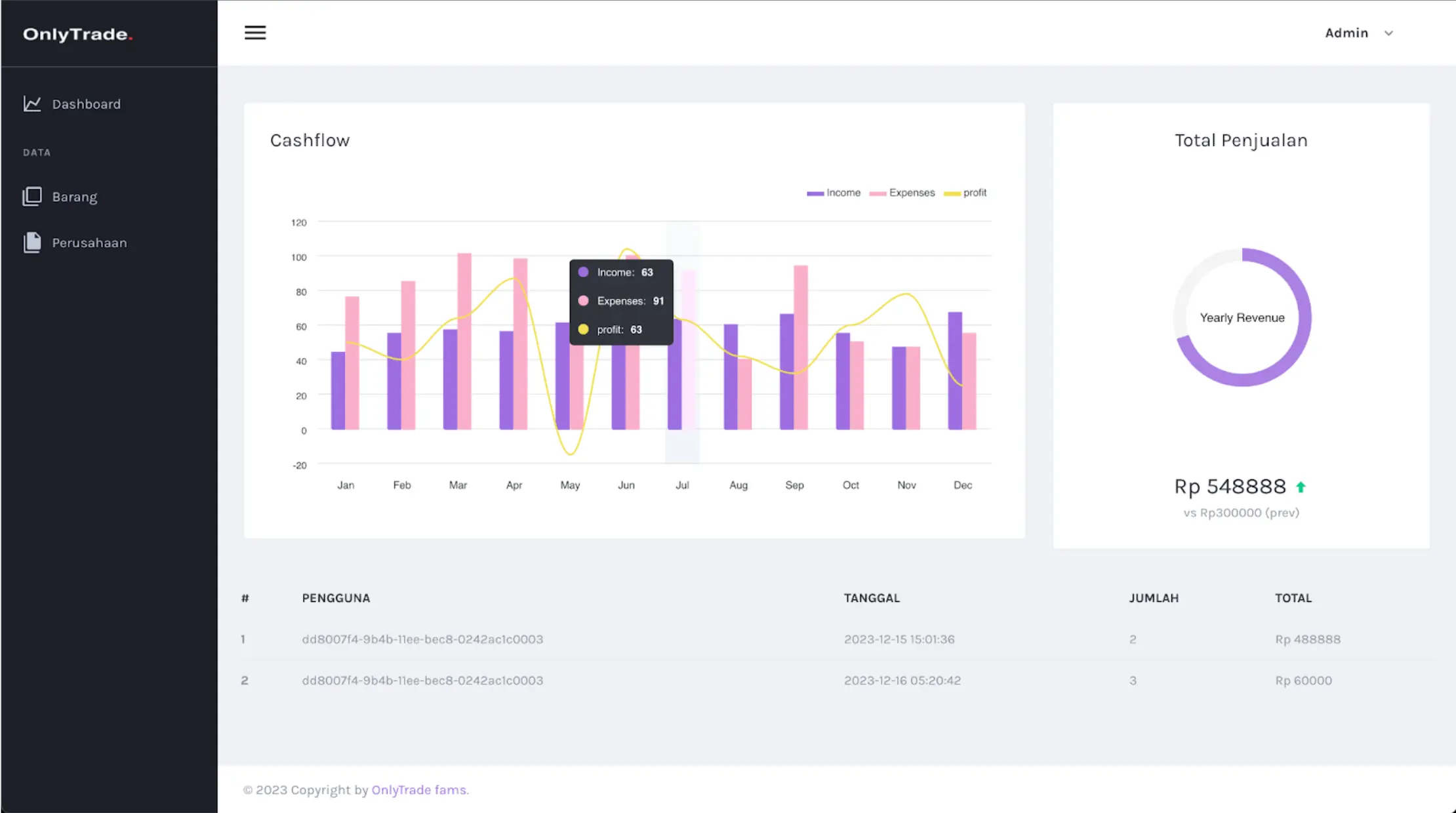
Task: Click the vs Rp300000 (prev) text
Action: (1241, 513)
